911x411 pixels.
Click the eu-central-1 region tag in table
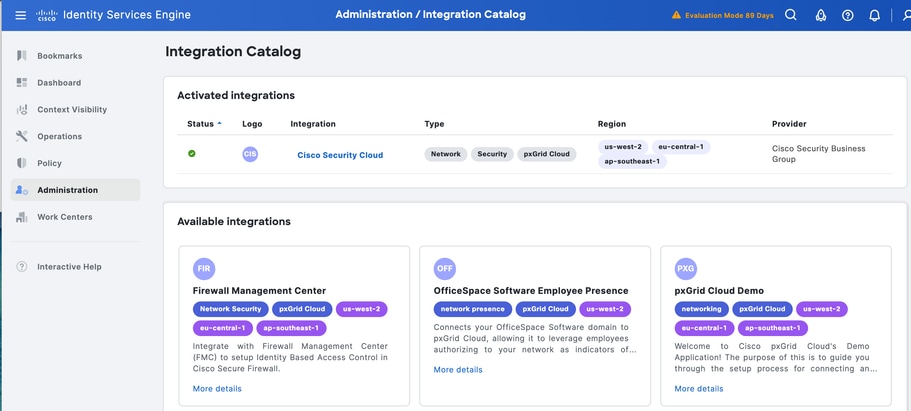click(681, 146)
